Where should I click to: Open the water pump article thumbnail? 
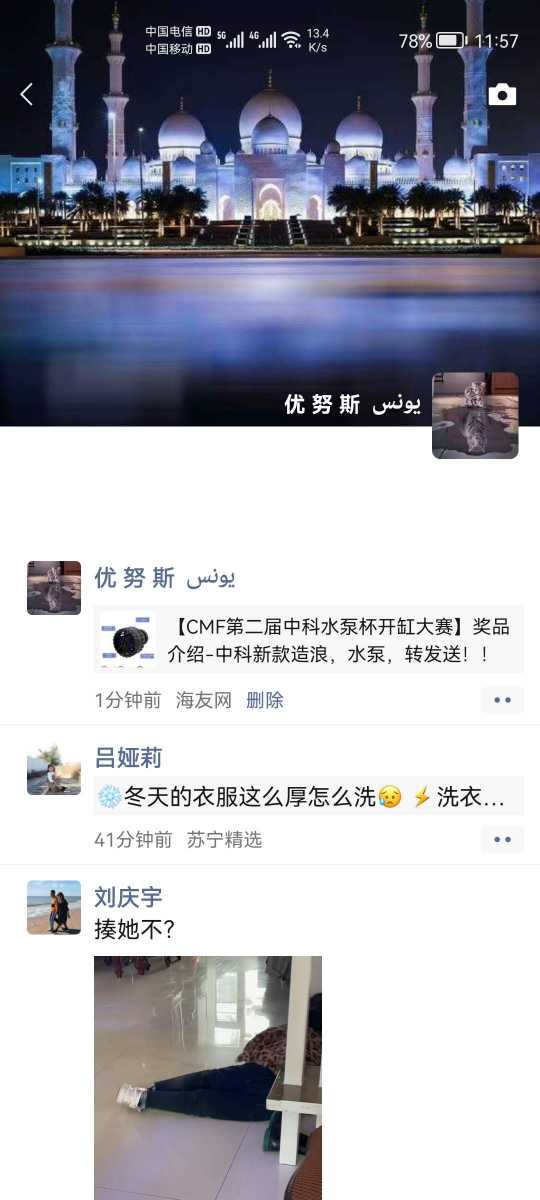coord(127,640)
